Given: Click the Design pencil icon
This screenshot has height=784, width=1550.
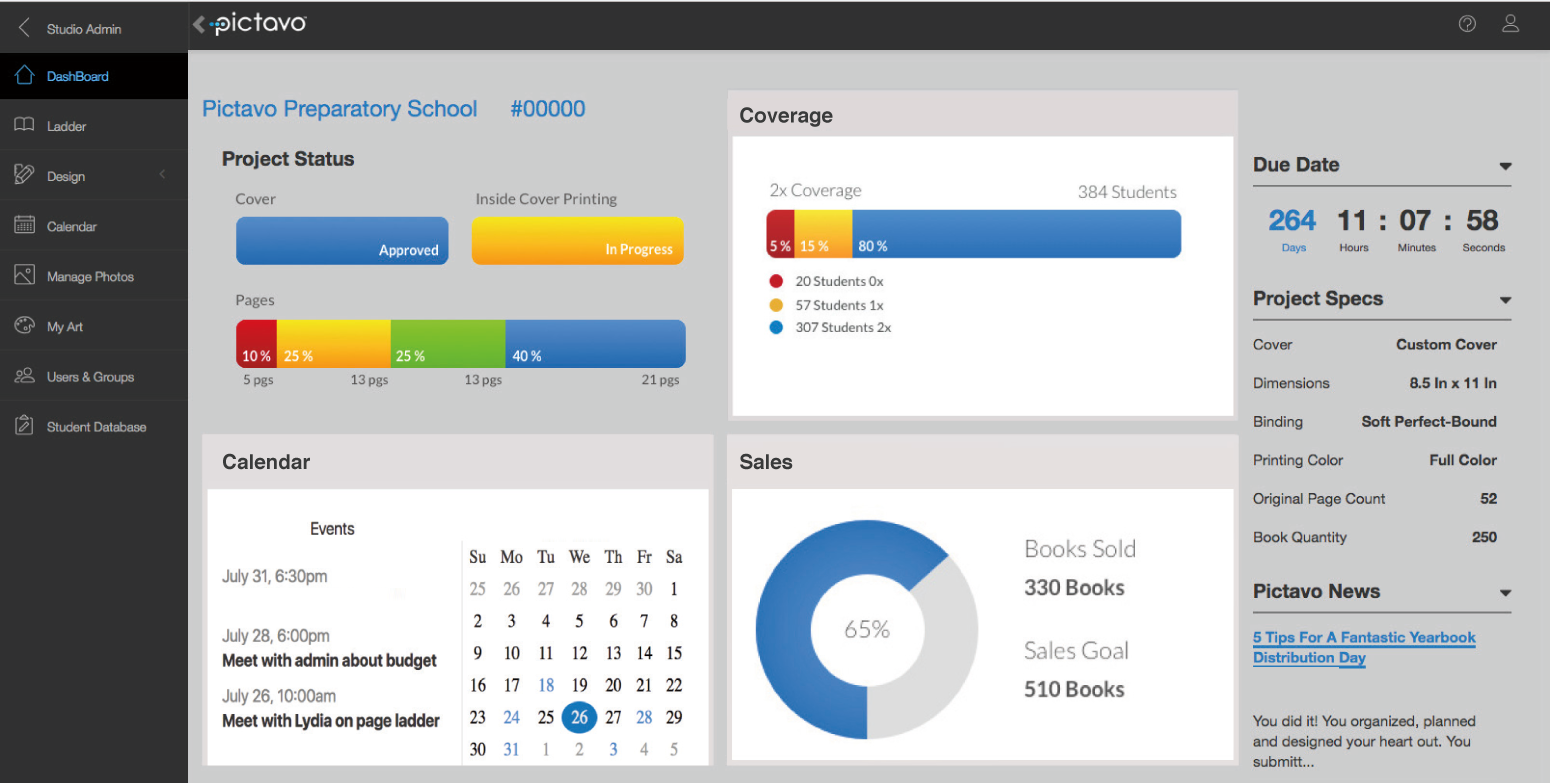Looking at the screenshot, I should (x=25, y=175).
